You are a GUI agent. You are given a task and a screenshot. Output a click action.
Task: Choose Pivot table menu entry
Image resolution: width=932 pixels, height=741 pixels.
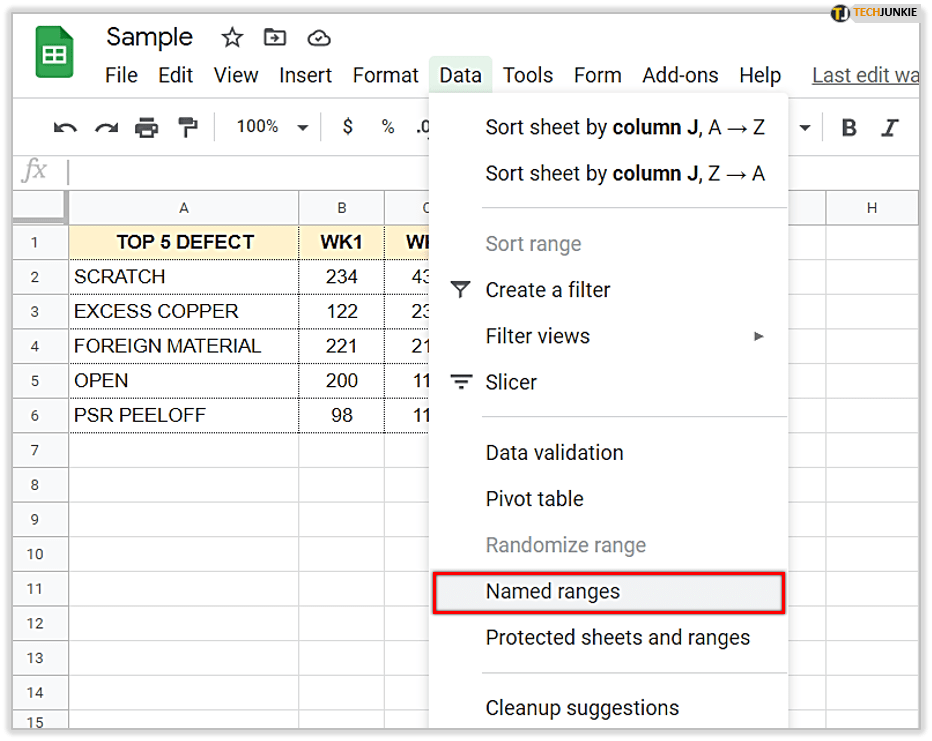click(534, 499)
